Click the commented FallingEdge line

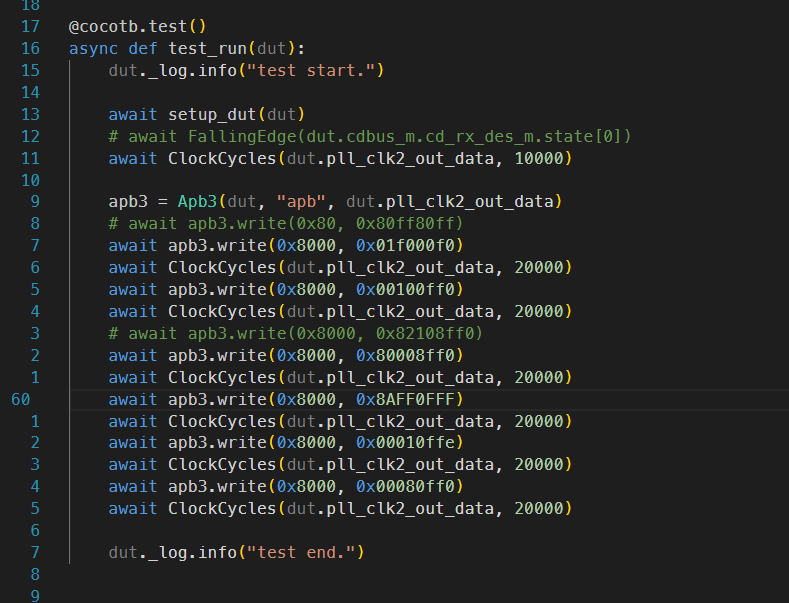tap(369, 136)
